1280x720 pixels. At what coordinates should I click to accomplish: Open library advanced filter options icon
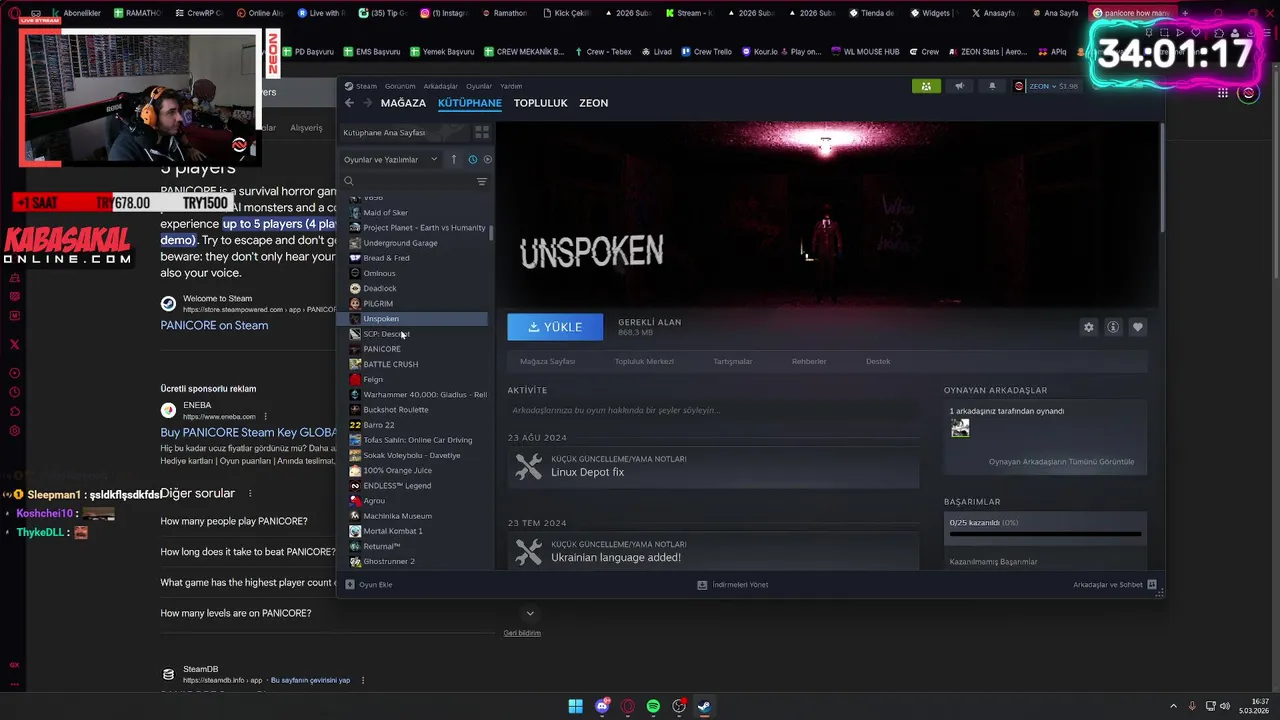point(482,182)
